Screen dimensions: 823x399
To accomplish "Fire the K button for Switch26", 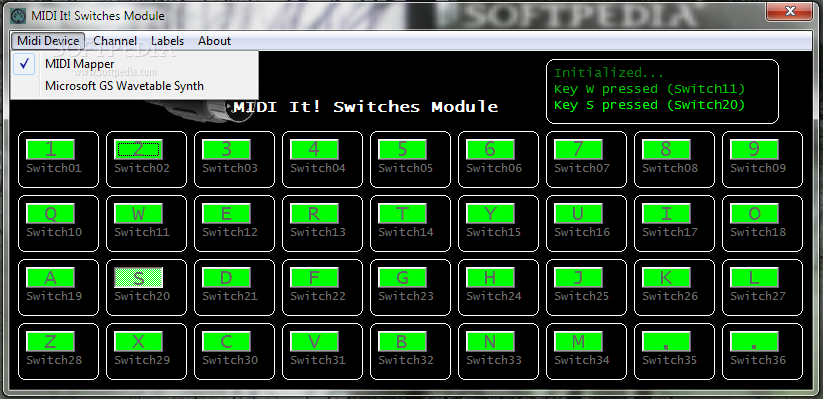I will [x=667, y=278].
